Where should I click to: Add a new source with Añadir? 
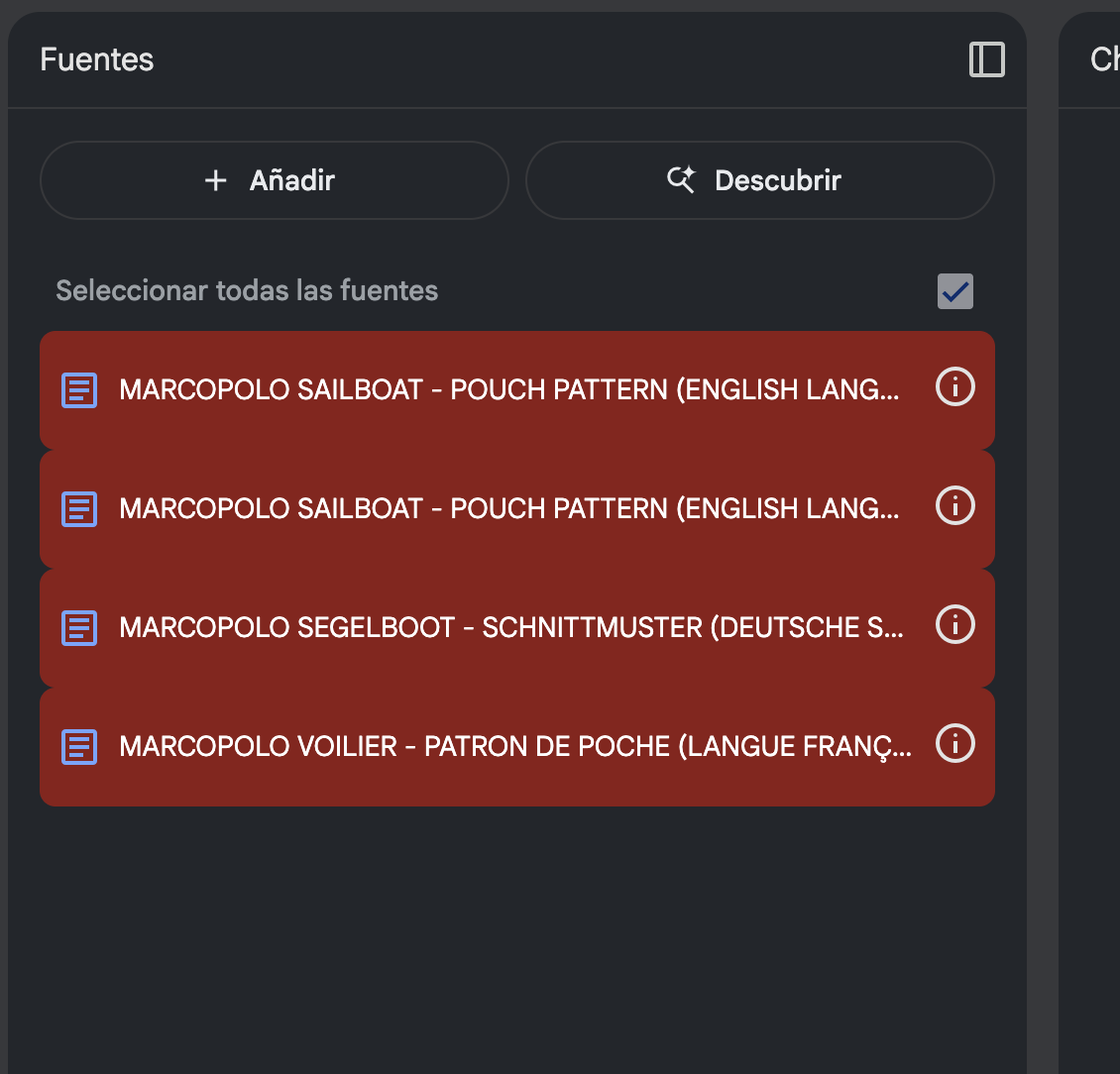(x=275, y=180)
